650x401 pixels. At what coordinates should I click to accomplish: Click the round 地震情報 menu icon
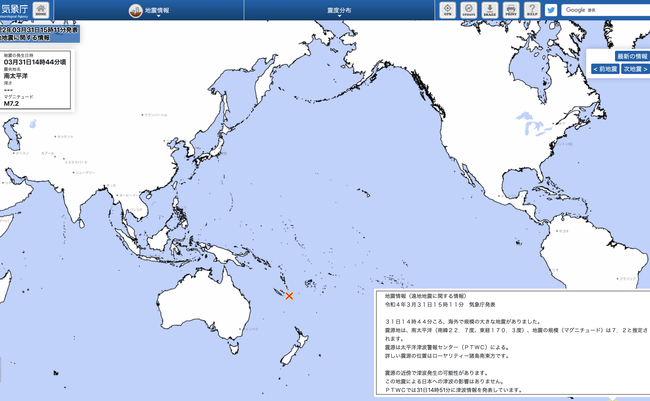point(137,11)
